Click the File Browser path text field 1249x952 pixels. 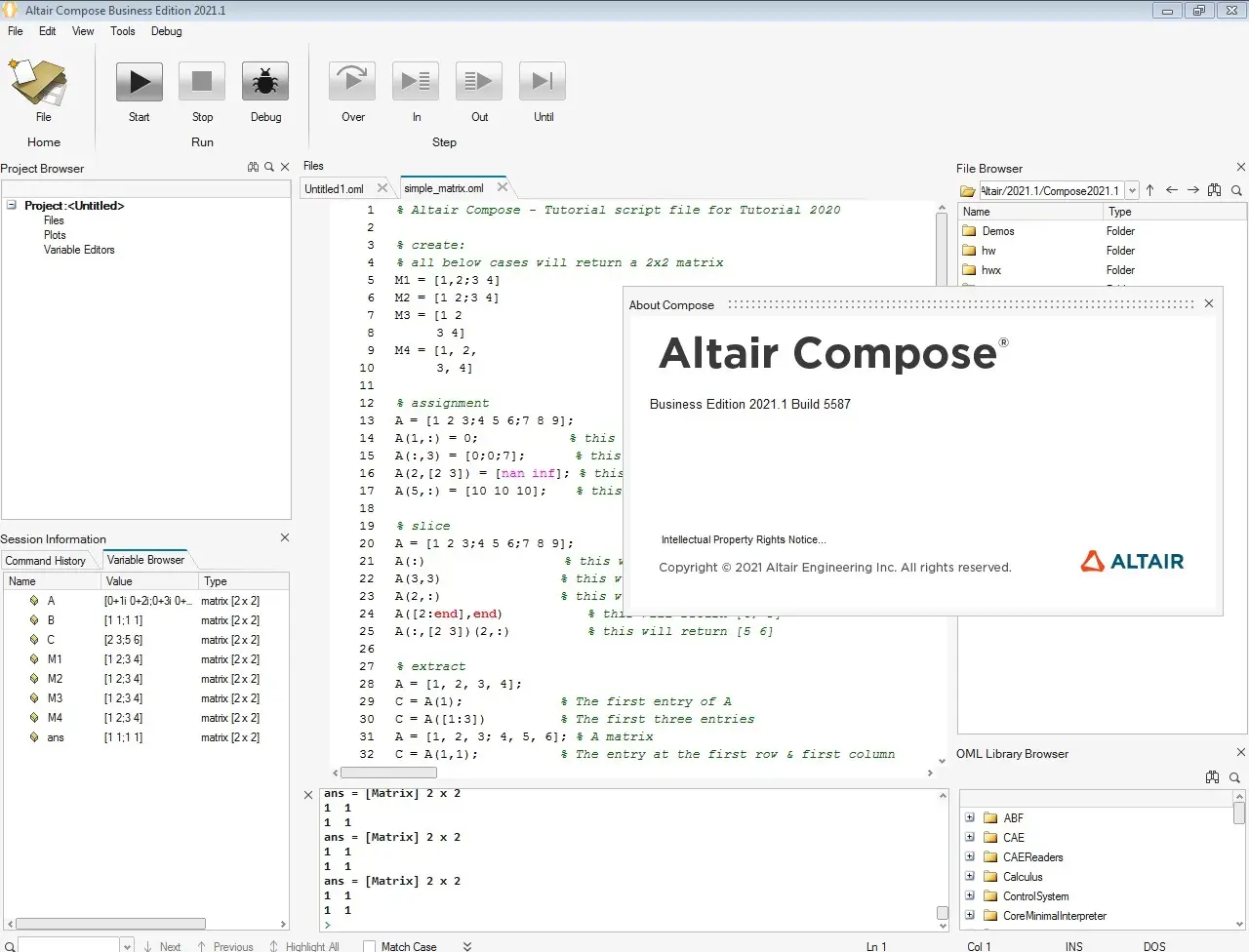click(x=1052, y=191)
